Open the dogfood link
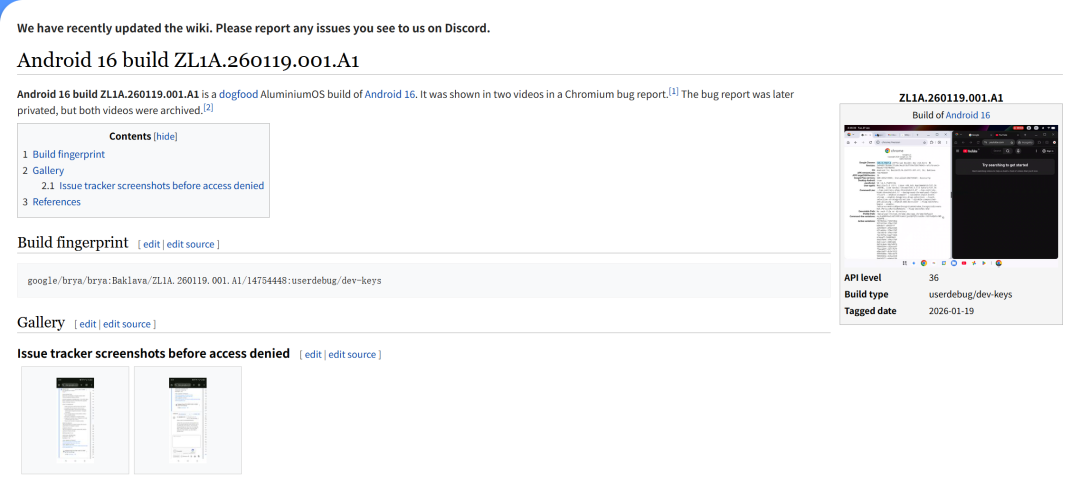This screenshot has height=488, width=1080. click(x=239, y=94)
